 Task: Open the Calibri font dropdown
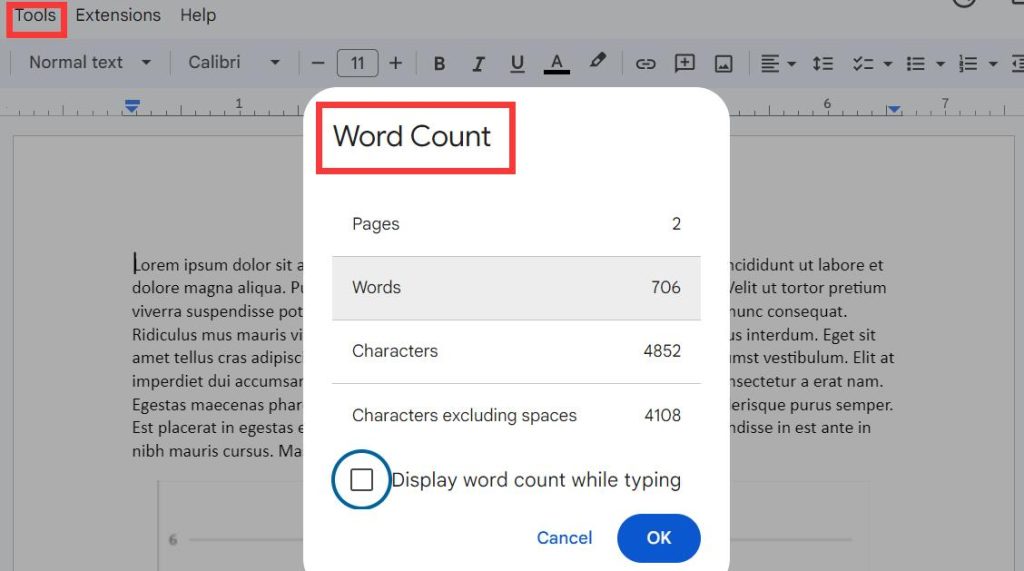coord(233,62)
